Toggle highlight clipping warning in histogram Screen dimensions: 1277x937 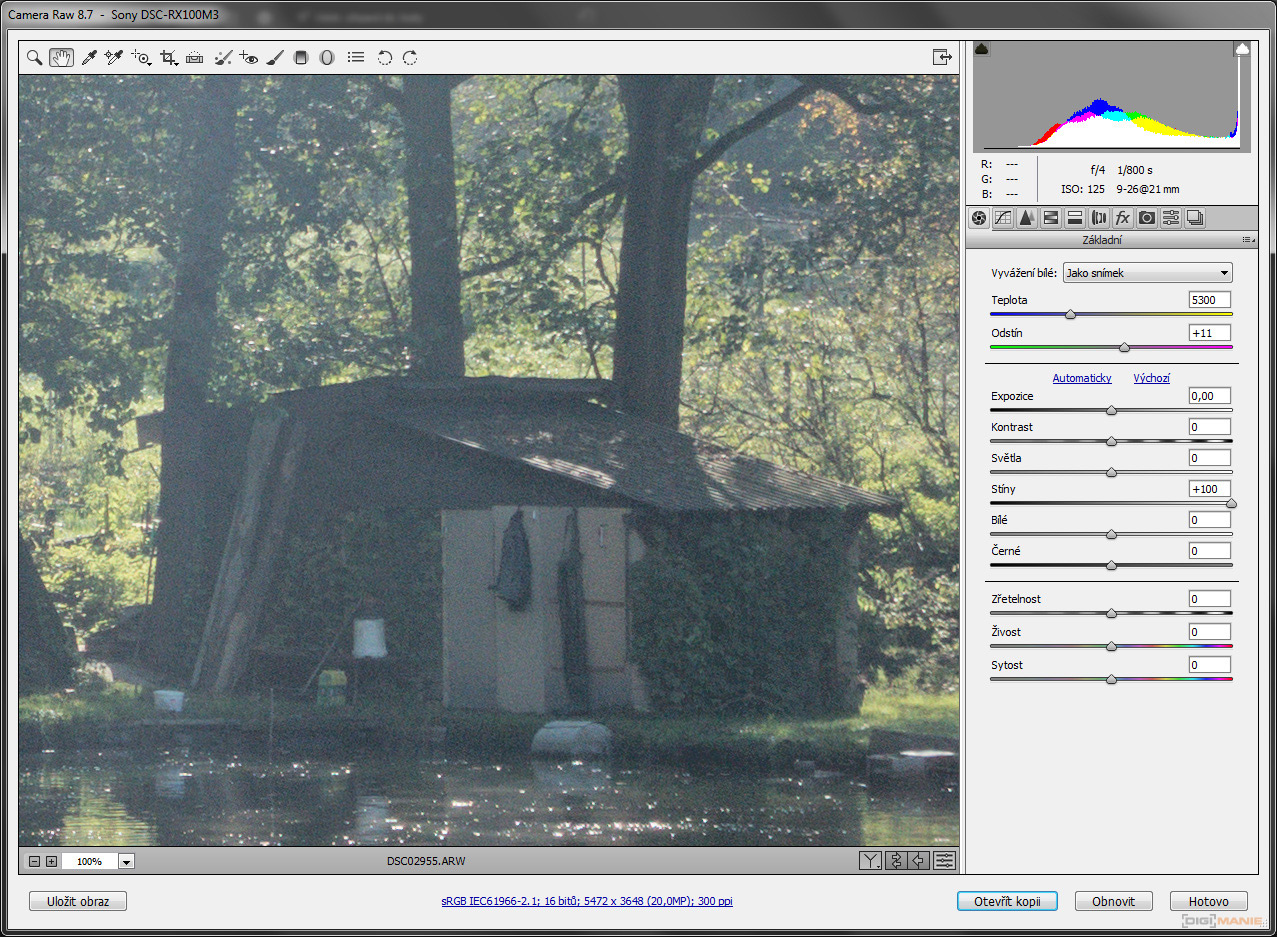click(x=1242, y=48)
